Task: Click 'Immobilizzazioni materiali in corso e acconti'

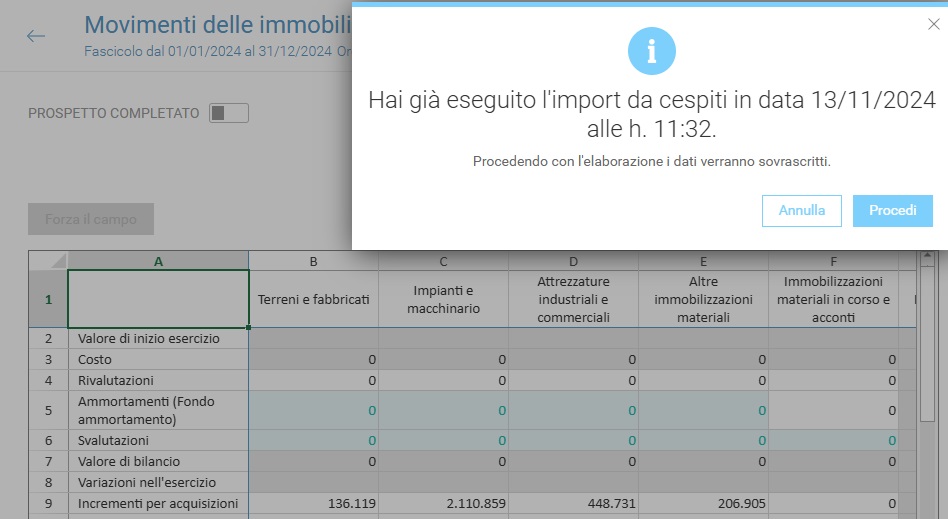Action: pos(833,299)
